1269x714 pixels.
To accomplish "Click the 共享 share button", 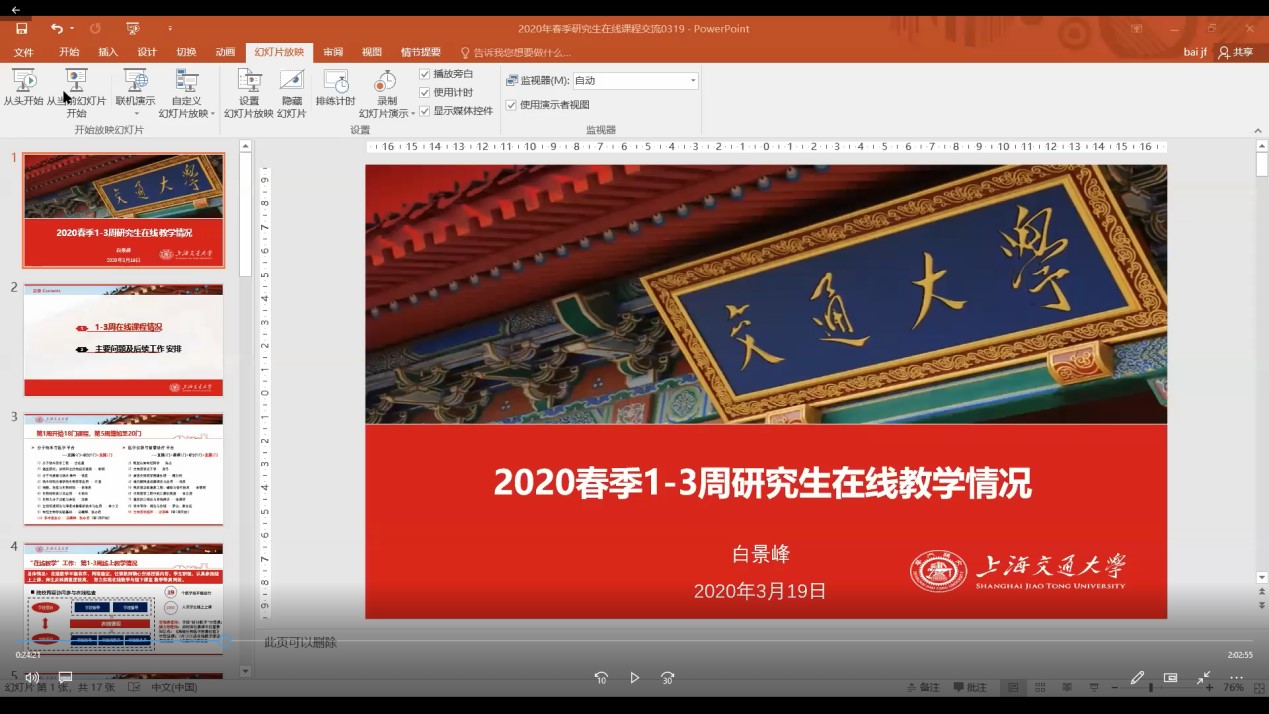I will (x=1236, y=52).
